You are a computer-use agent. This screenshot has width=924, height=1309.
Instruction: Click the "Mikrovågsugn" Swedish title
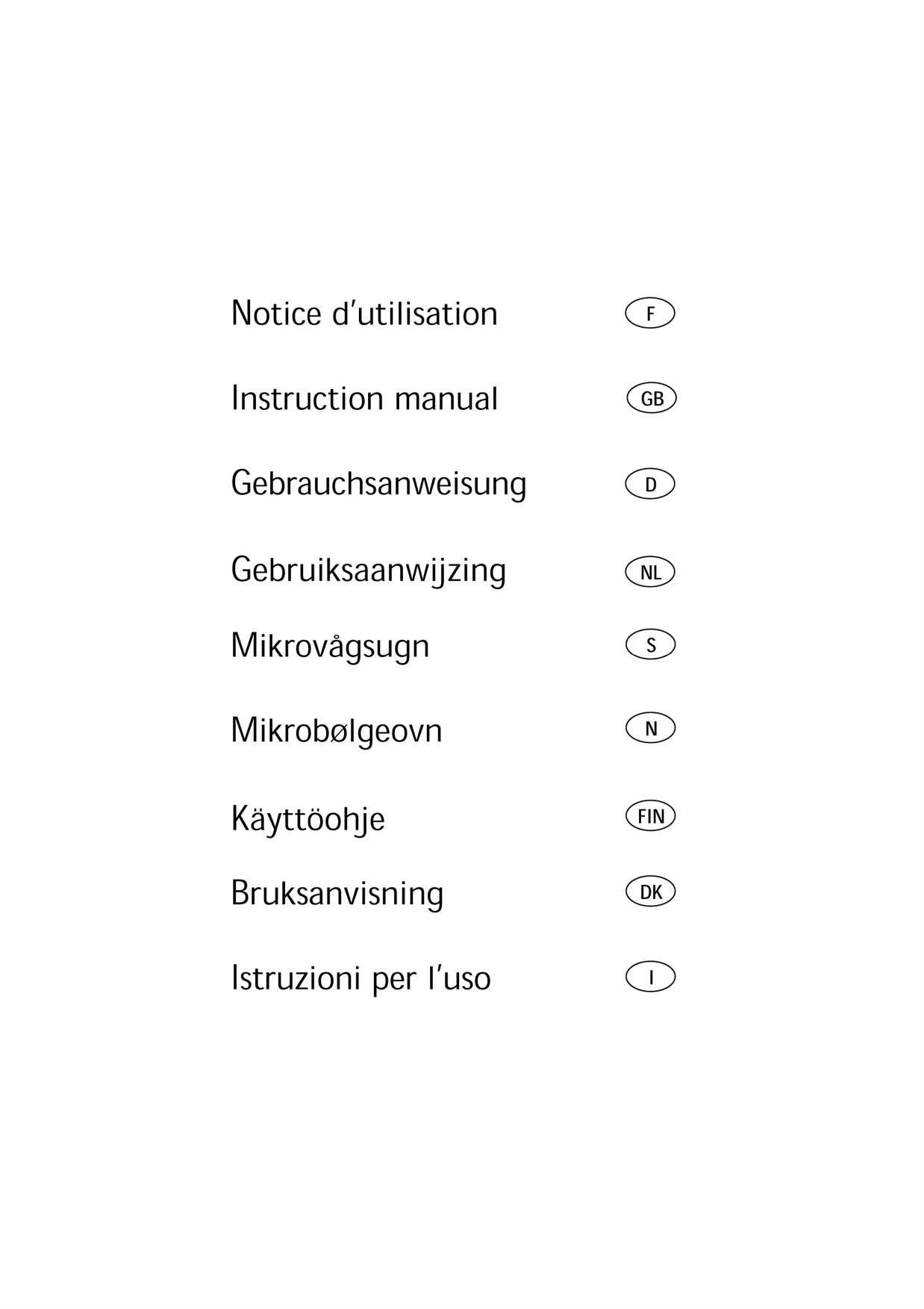[x=330, y=647]
